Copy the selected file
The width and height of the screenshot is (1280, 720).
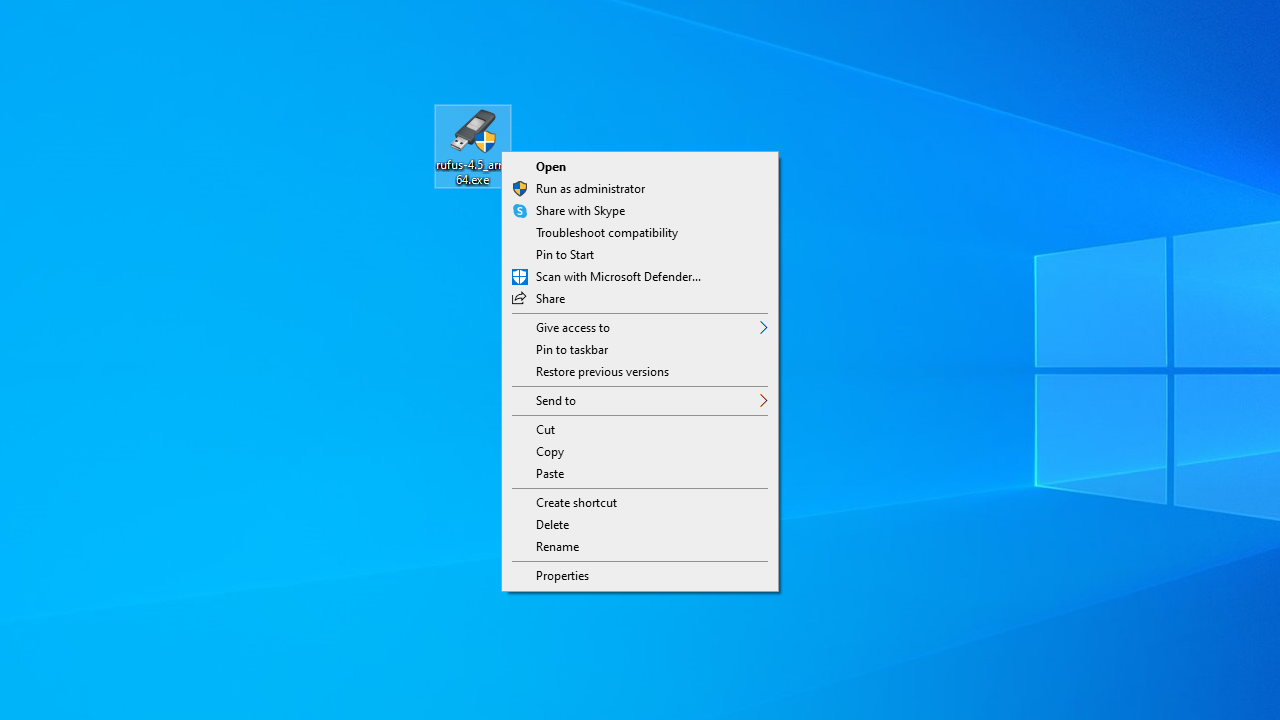pos(550,452)
